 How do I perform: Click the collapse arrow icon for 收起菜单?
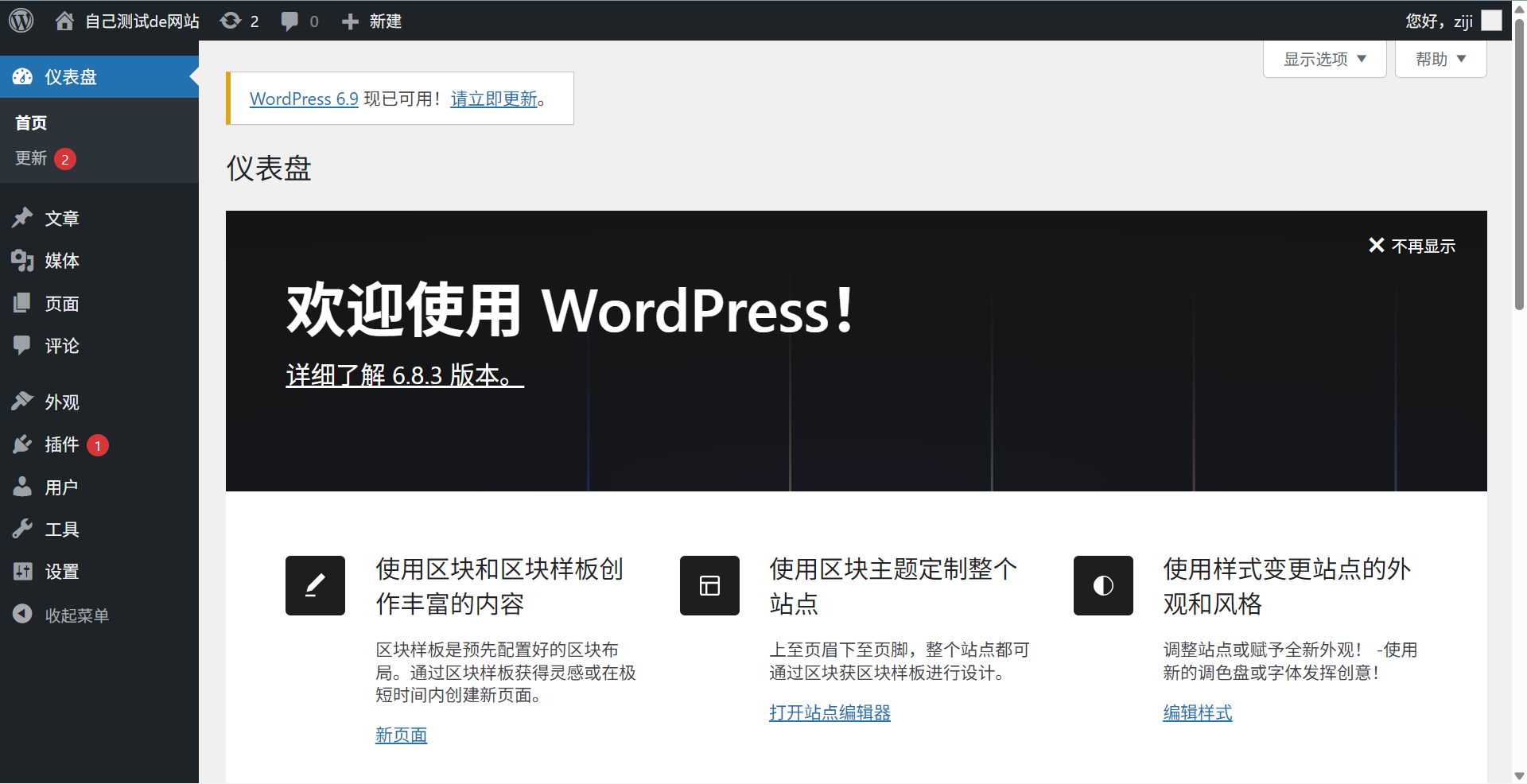tap(22, 615)
